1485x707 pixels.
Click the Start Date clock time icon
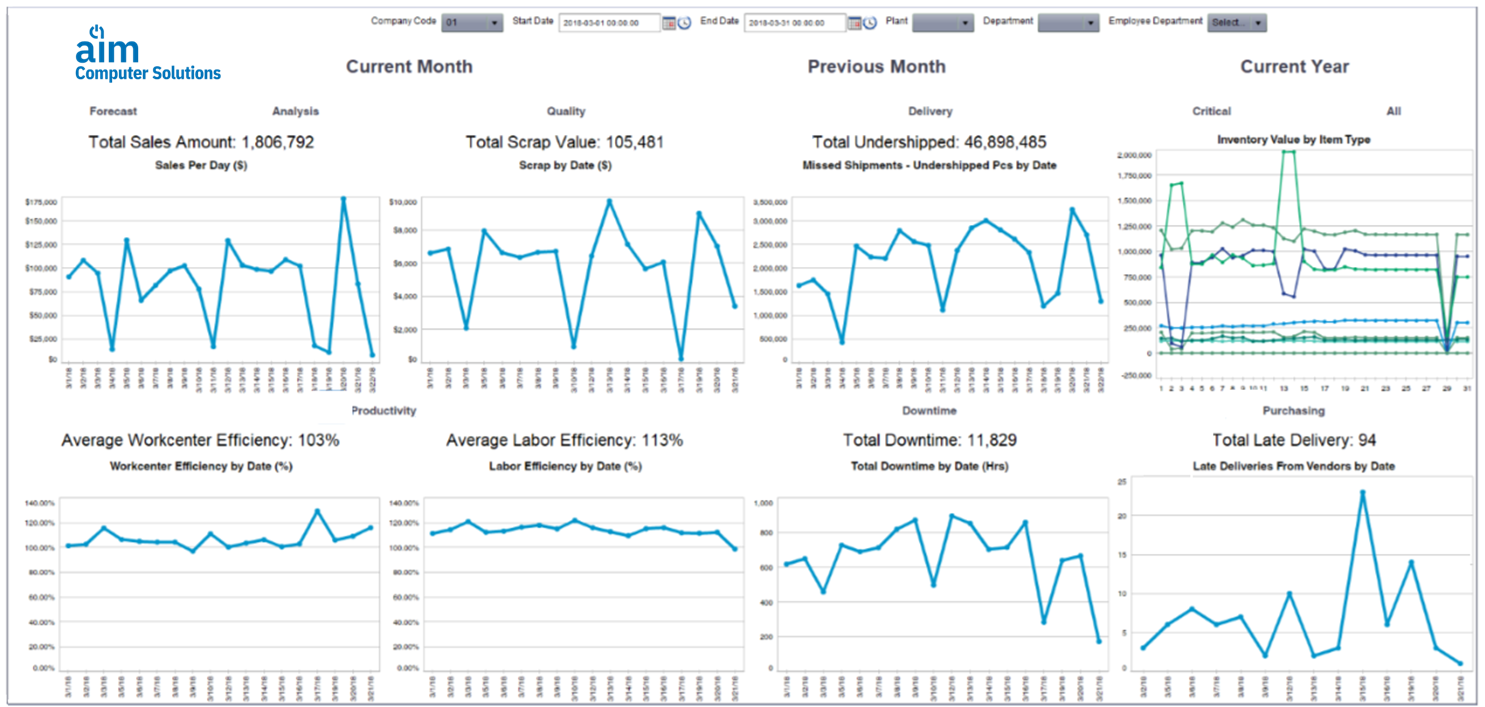684,23
